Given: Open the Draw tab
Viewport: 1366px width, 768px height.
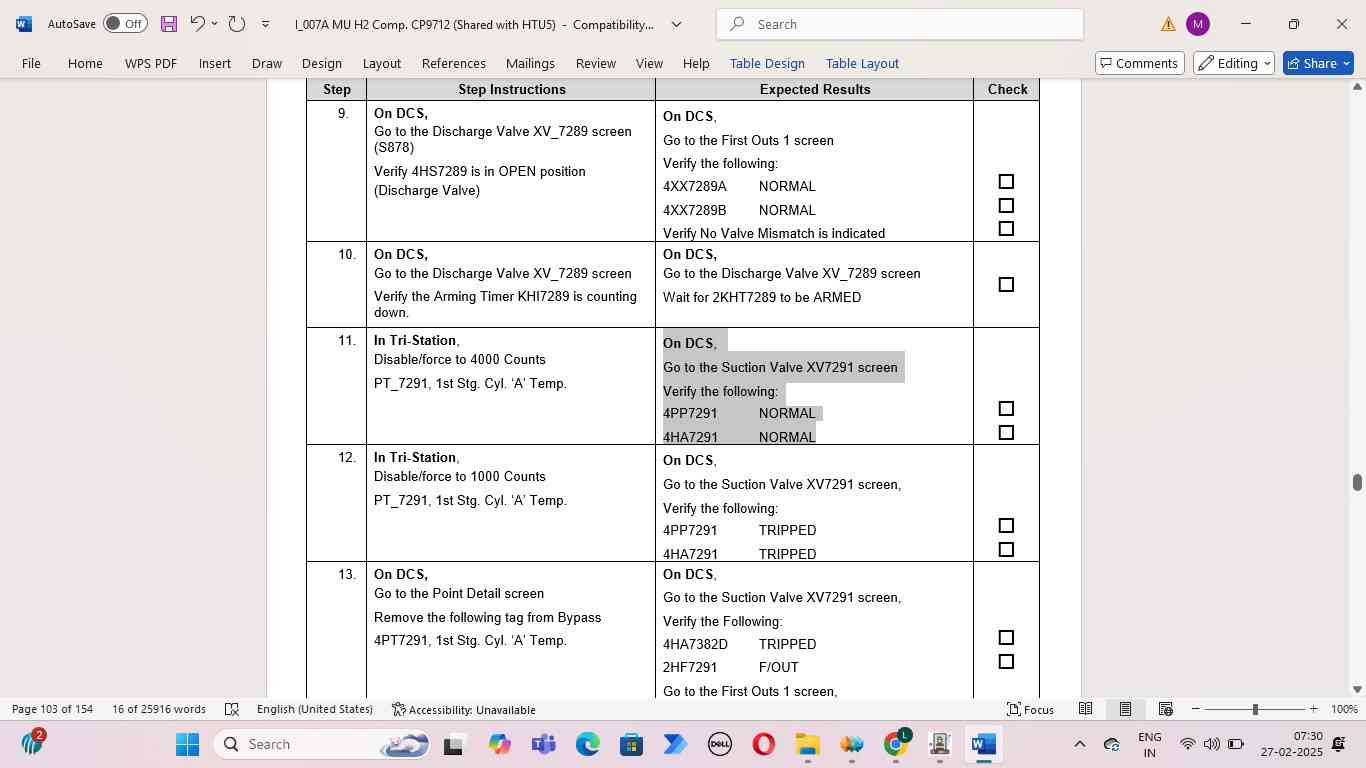Looking at the screenshot, I should click(267, 63).
